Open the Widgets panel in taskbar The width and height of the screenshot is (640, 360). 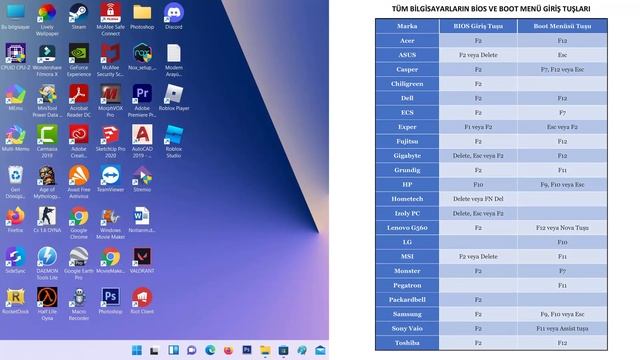[x=173, y=350]
